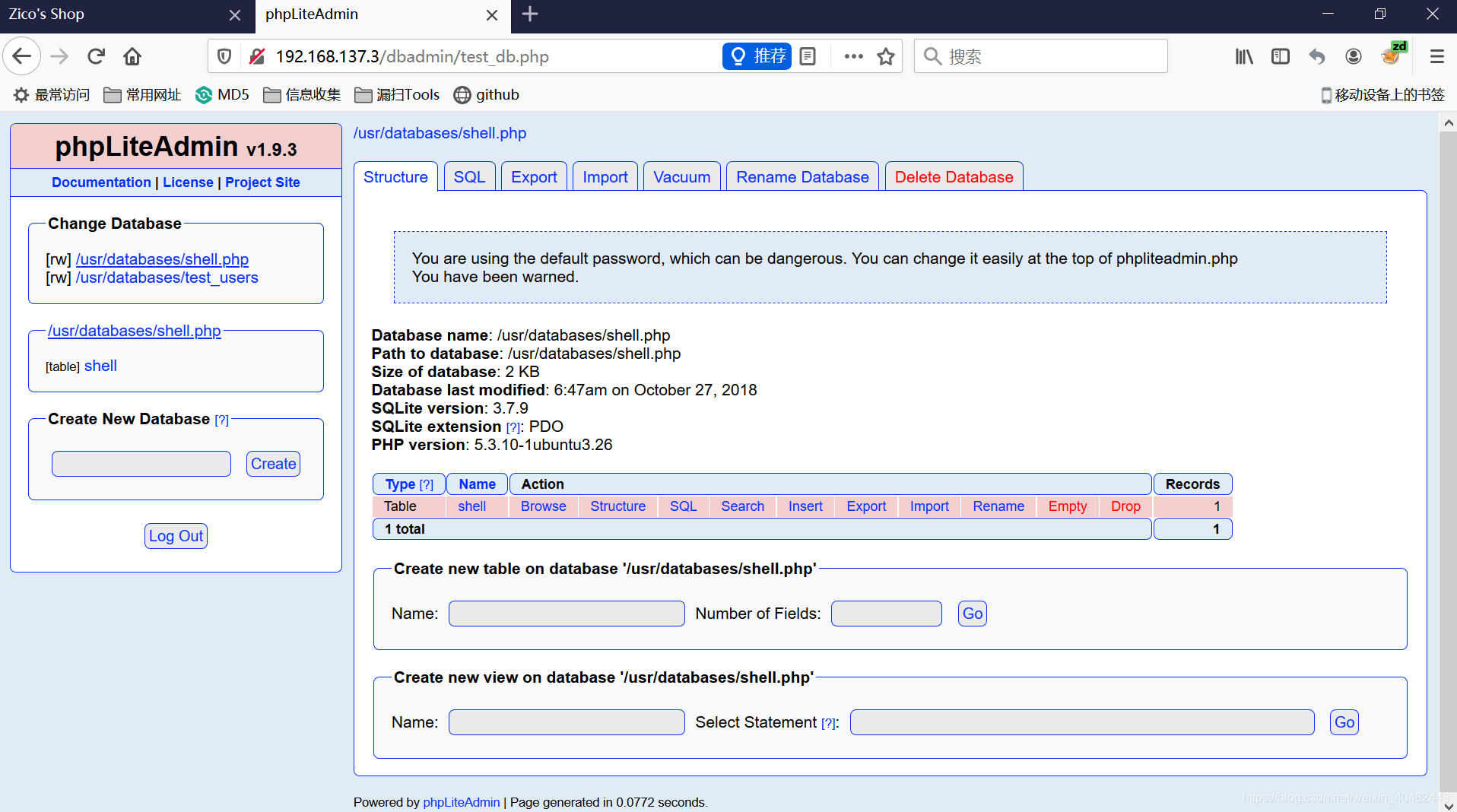Open the page actions three-dot menu
This screenshot has height=812, width=1457.
click(853, 56)
